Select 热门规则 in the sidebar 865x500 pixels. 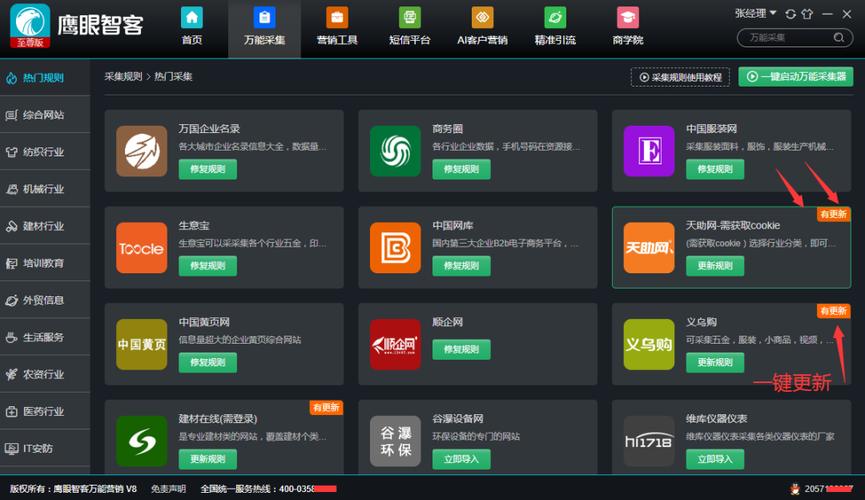pyautogui.click(x=45, y=78)
